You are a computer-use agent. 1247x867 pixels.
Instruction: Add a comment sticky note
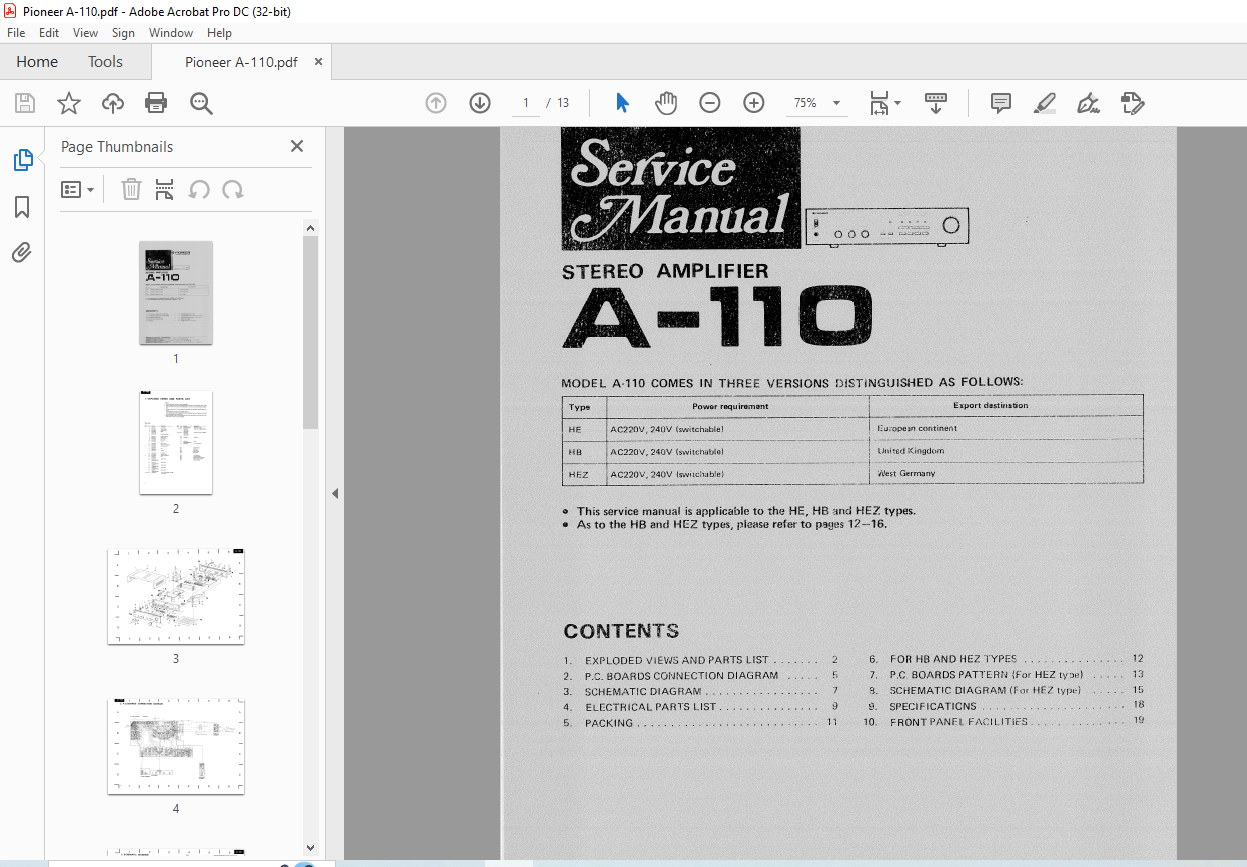point(1001,103)
